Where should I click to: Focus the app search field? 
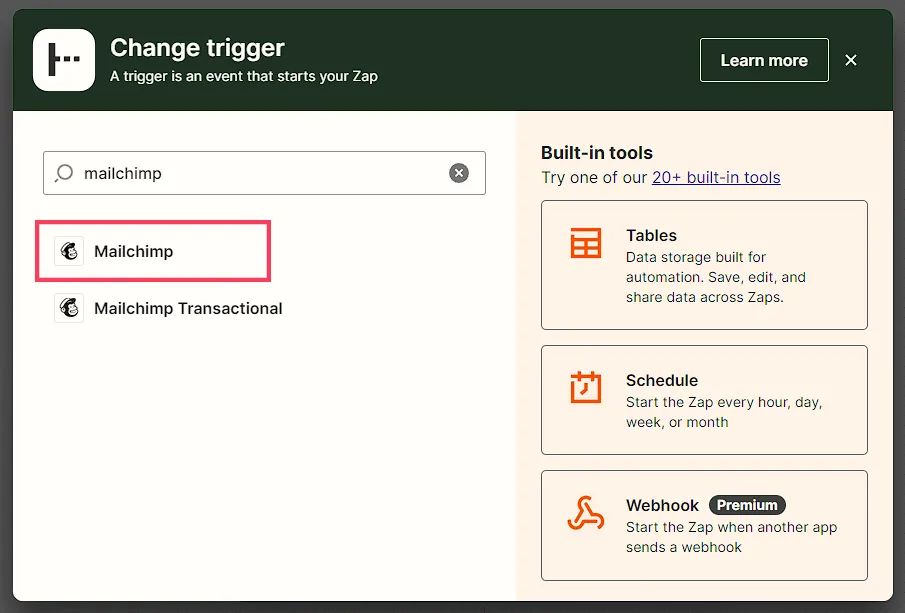tap(264, 173)
